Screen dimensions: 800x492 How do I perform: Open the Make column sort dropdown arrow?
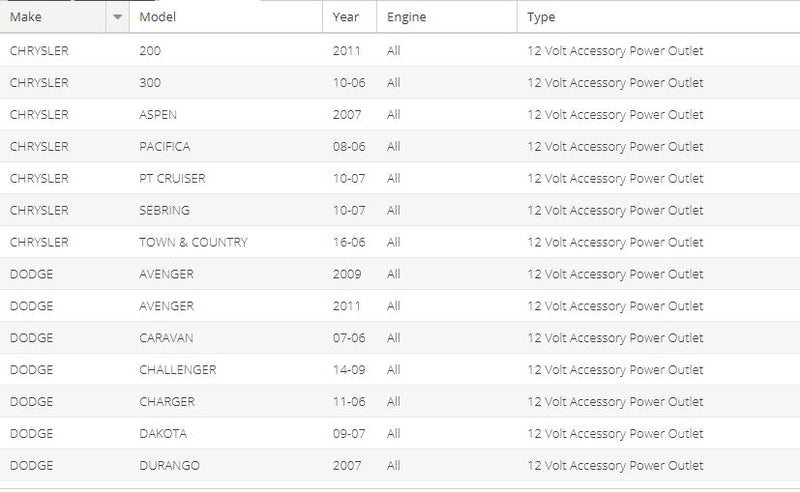point(117,17)
